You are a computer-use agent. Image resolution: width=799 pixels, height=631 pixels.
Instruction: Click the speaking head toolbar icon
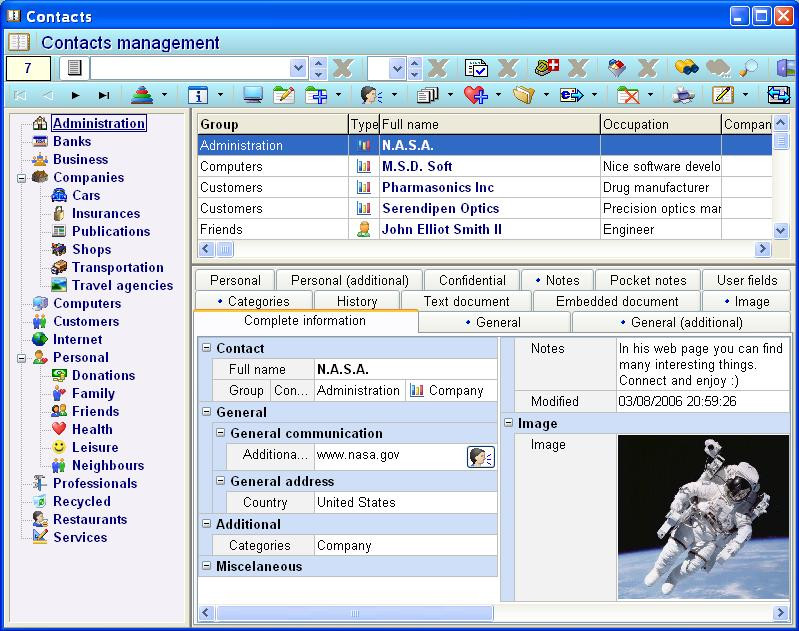point(371,95)
